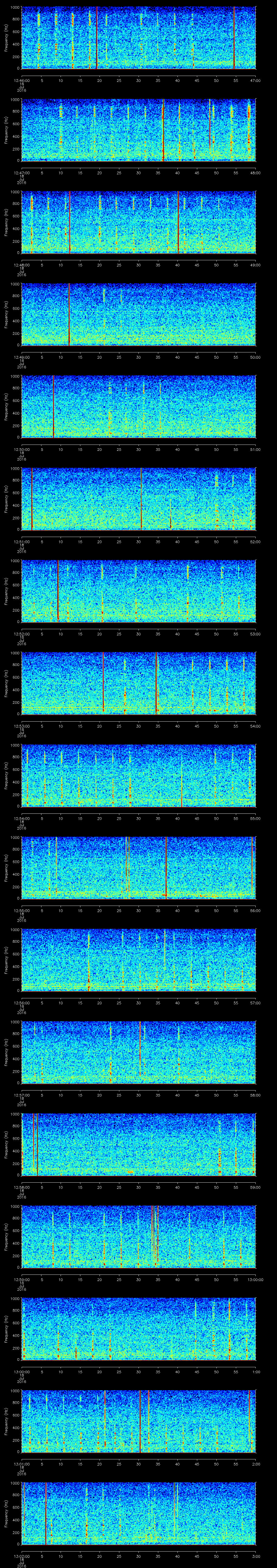Select the spectrogram plot starting at 12:49:00
The width and height of the screenshot is (277, 1568).
click(x=138, y=315)
